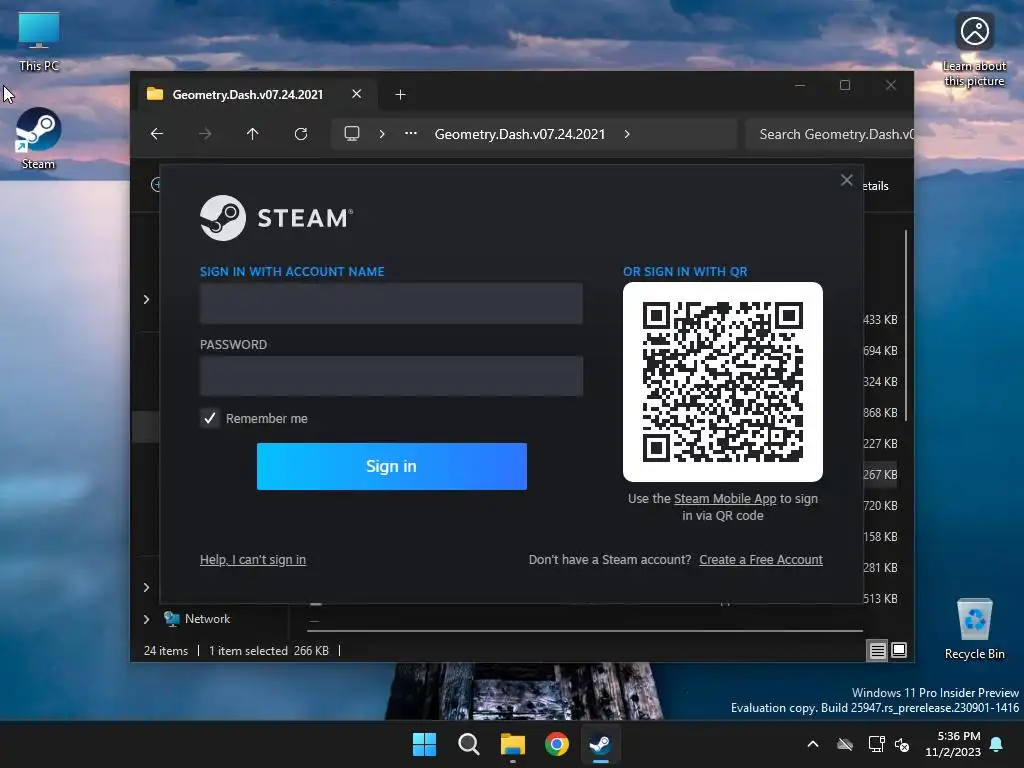Screen dimensions: 1024x768
Task: Open Windows Search from the taskbar
Action: 468,744
